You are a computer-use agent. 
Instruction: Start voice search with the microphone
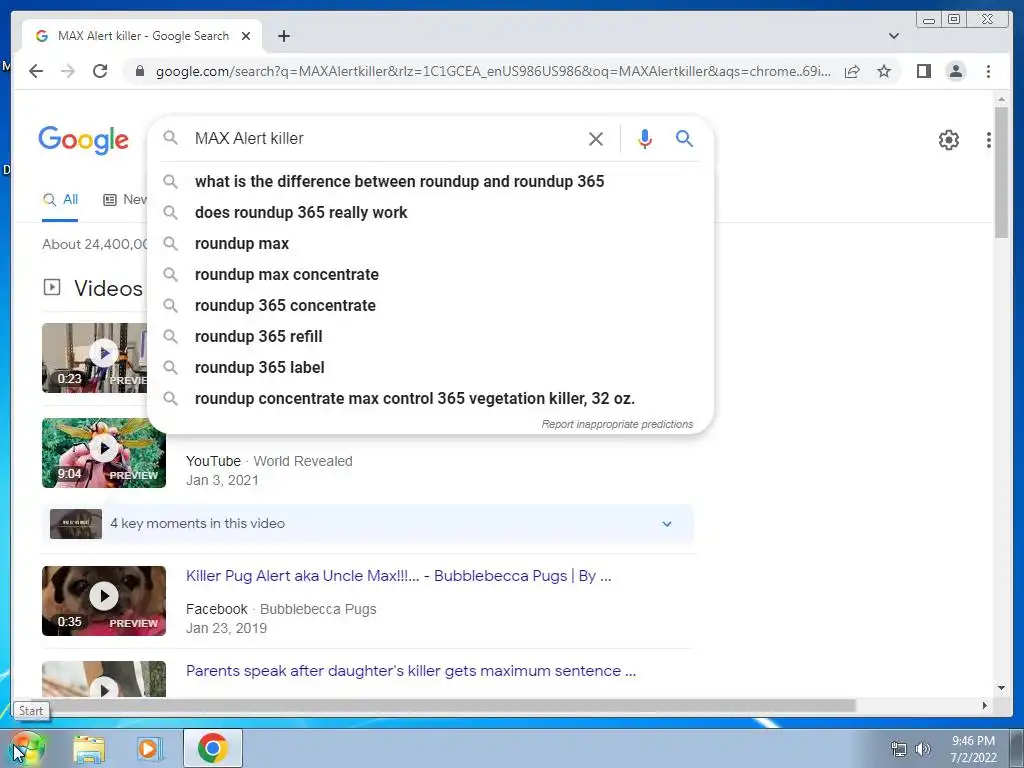point(645,138)
